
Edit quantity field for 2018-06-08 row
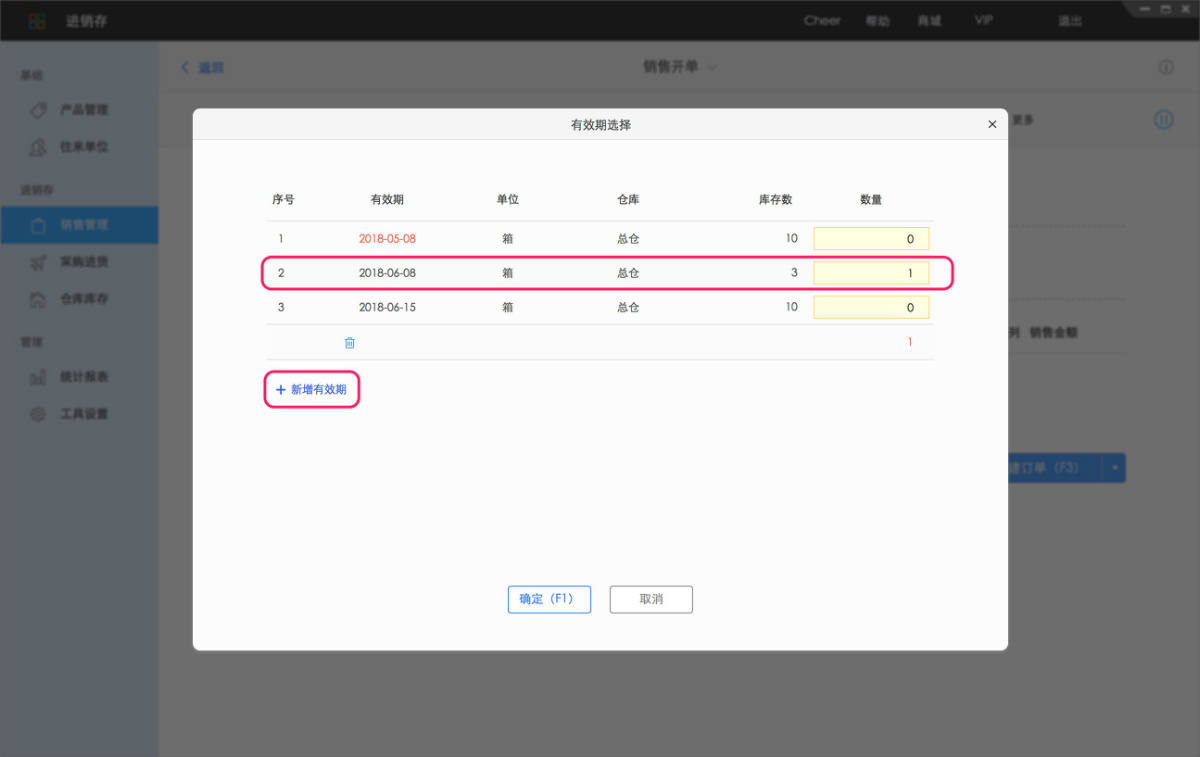click(871, 273)
